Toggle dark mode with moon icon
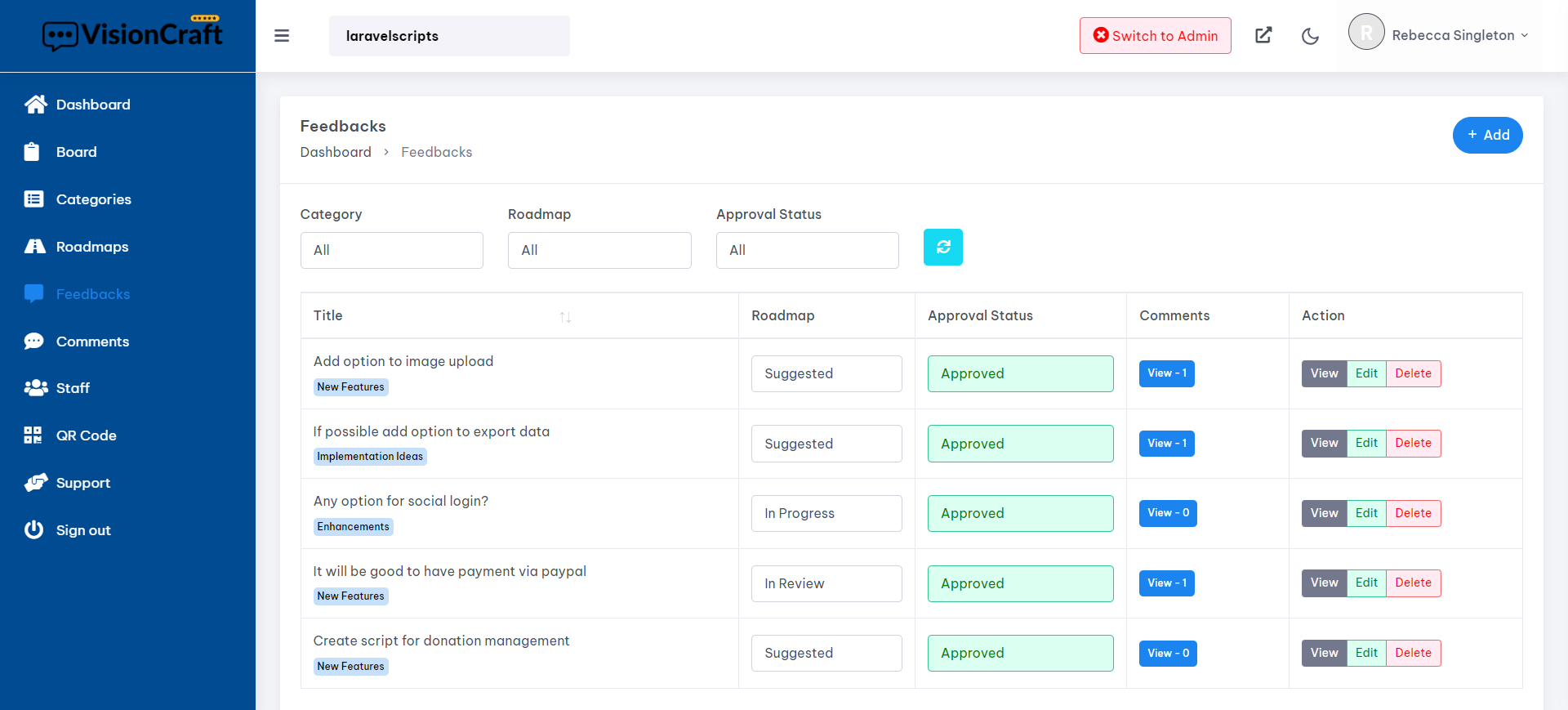1568x710 pixels. point(1310,36)
